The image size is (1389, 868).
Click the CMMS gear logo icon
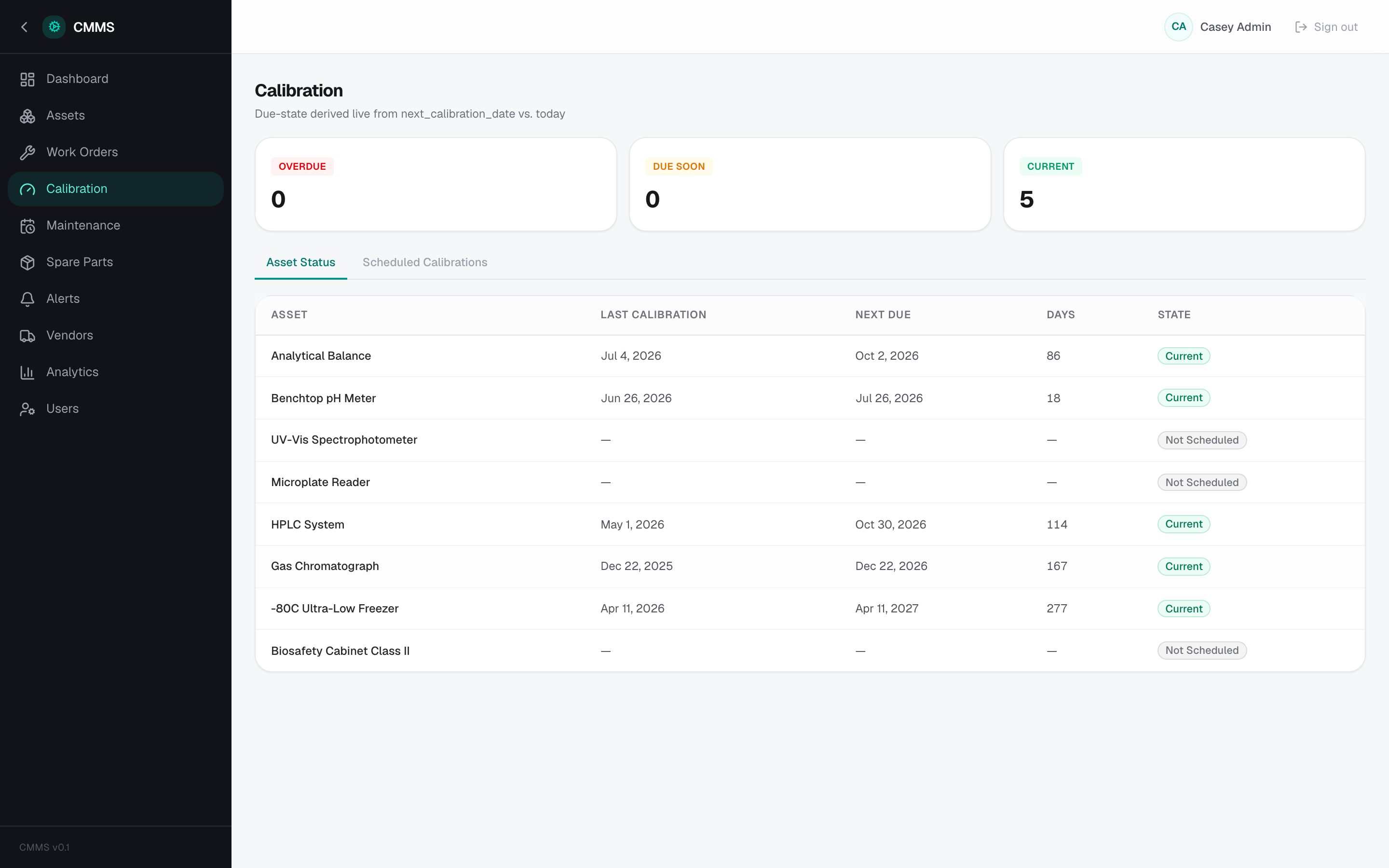pos(54,27)
